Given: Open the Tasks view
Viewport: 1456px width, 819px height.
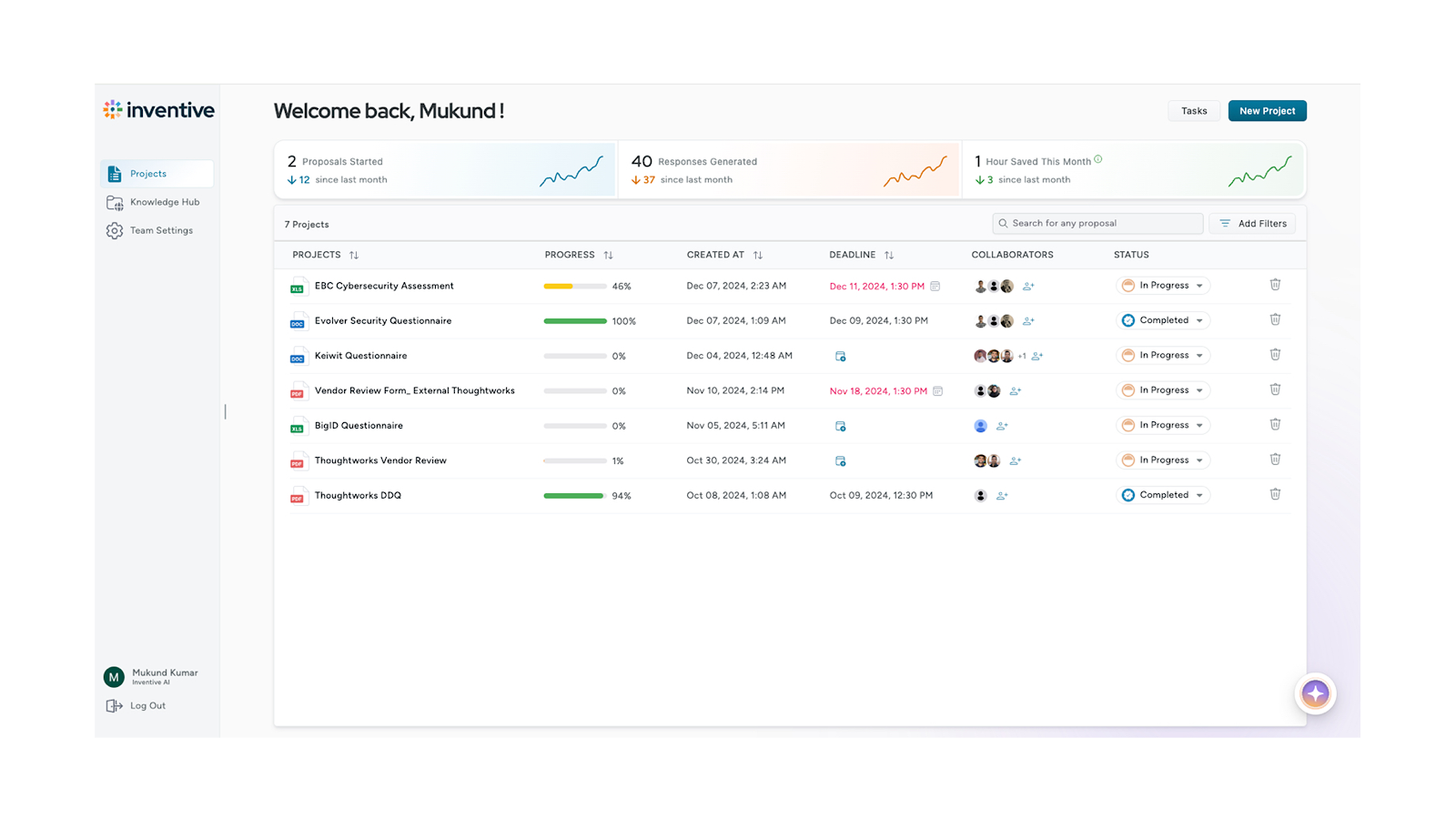Looking at the screenshot, I should pyautogui.click(x=1194, y=110).
